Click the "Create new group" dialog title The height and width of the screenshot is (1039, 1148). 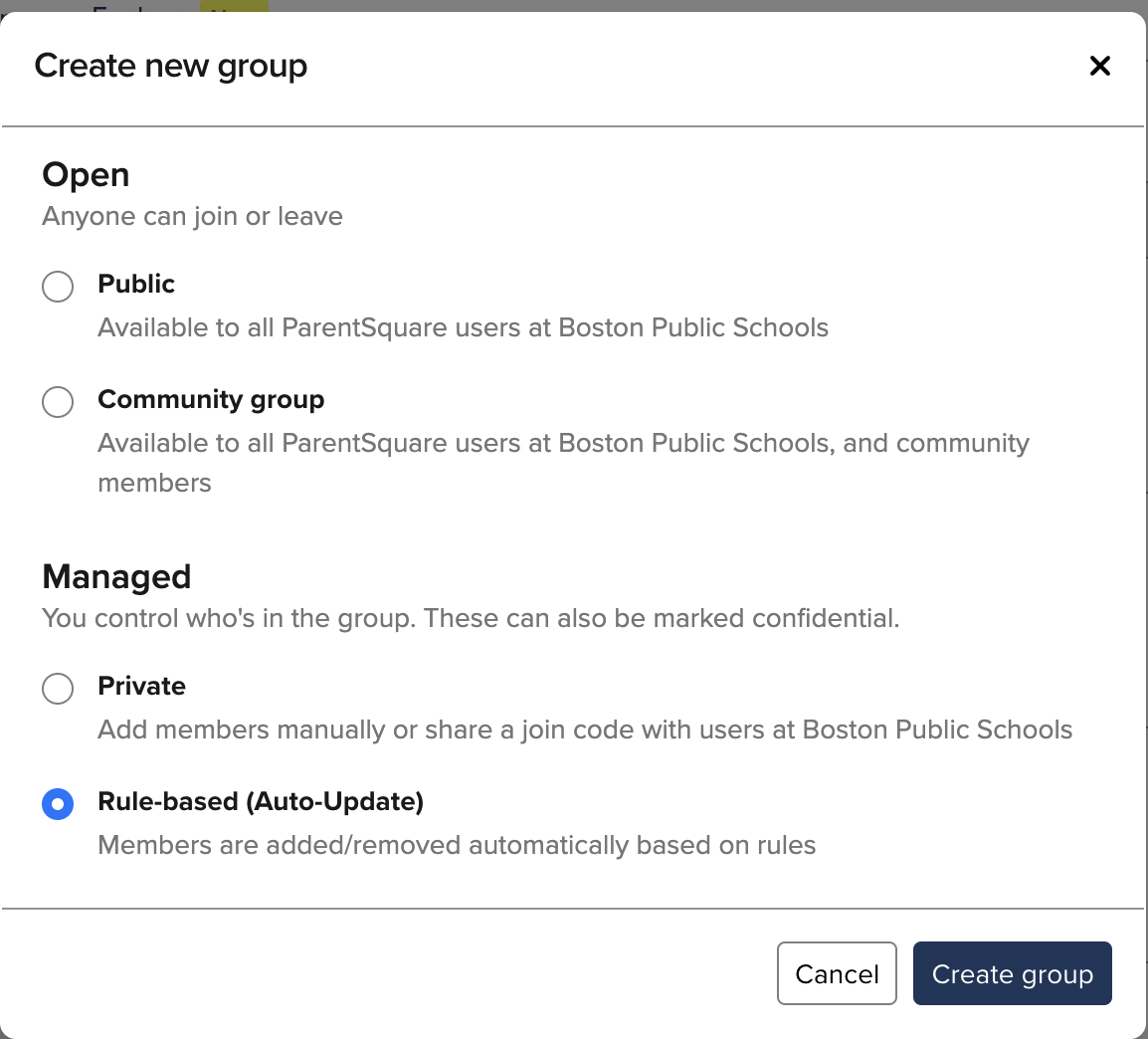click(171, 67)
